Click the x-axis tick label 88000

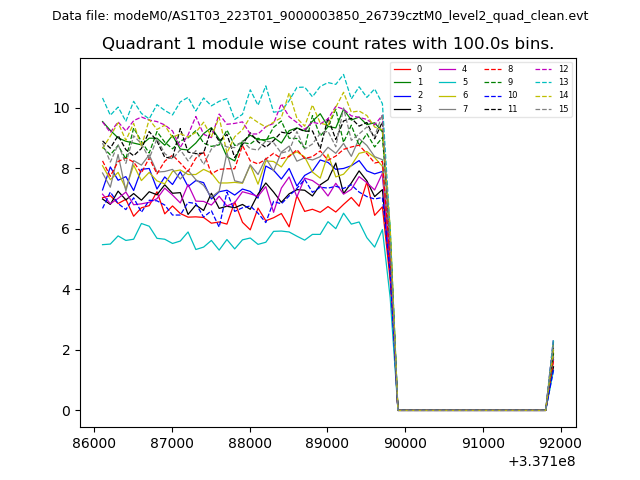point(249,441)
